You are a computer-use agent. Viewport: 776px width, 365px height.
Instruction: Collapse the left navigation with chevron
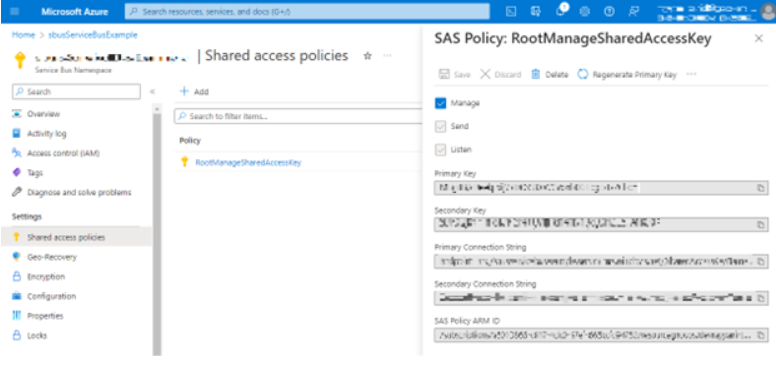tap(152, 91)
